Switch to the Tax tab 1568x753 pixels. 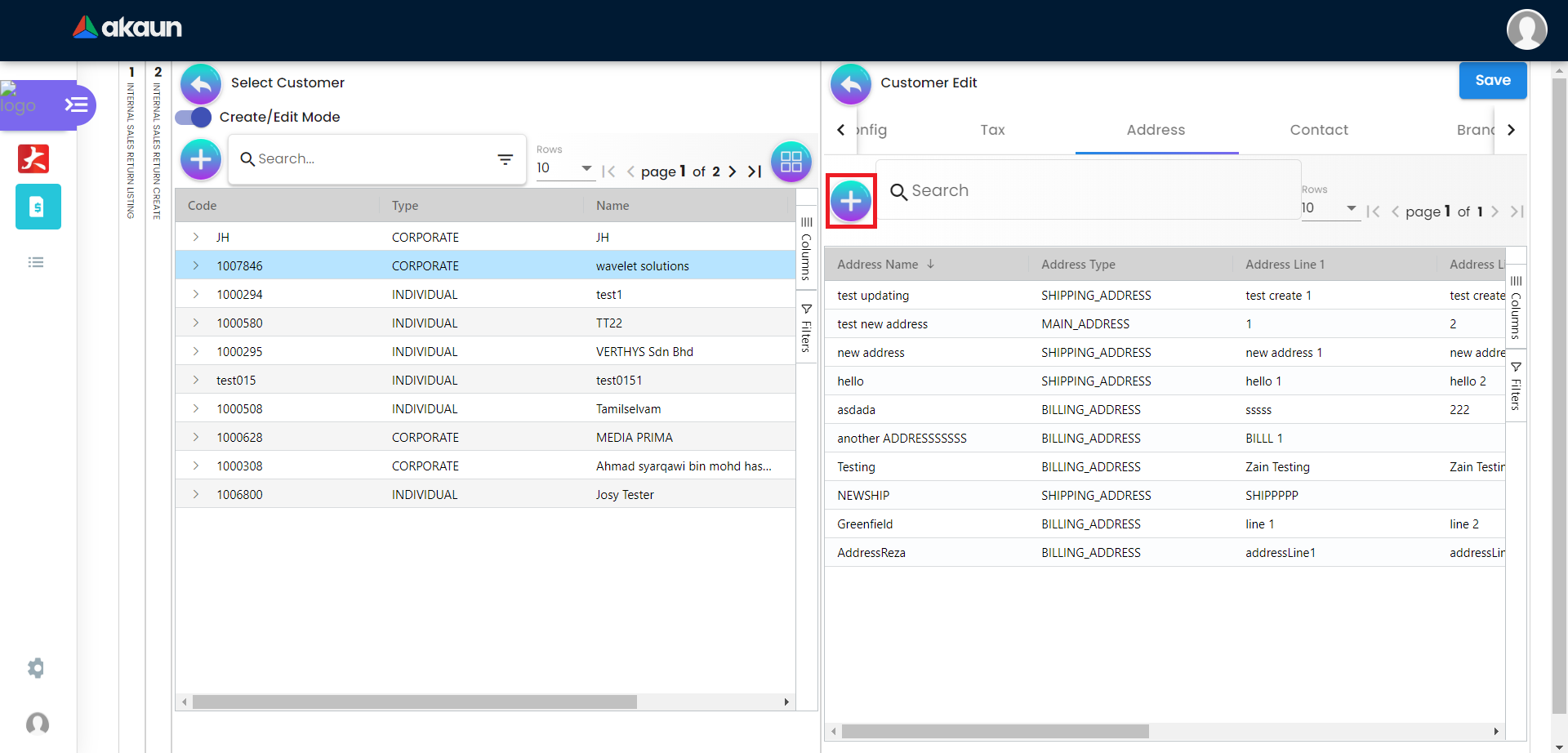[992, 130]
